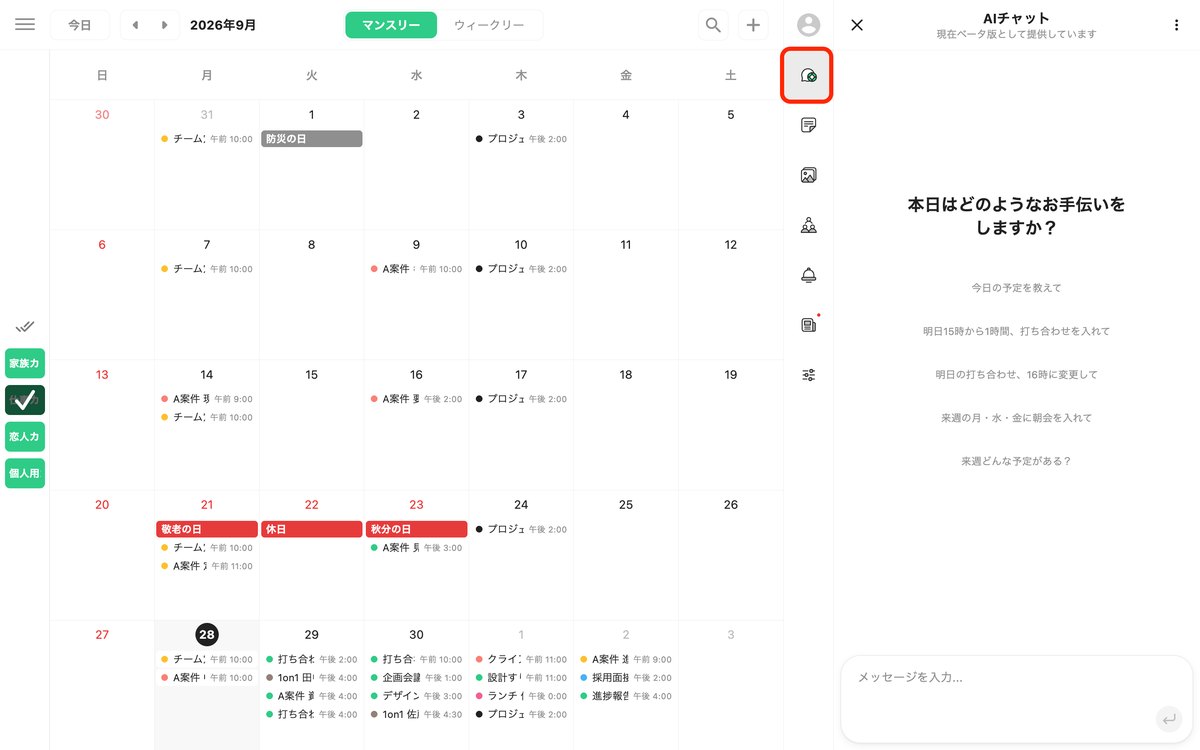Open the 防災の日 banner on September 1
Screen dimensions: 1200x750
pyautogui.click(x=311, y=139)
